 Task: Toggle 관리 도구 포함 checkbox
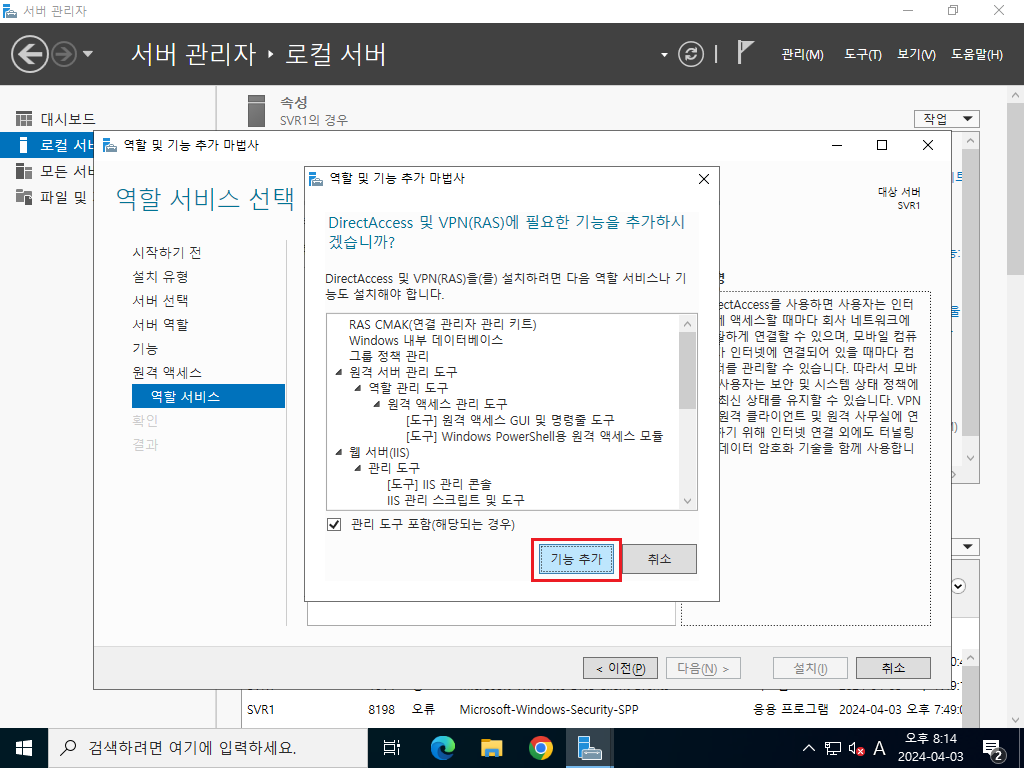click(334, 524)
